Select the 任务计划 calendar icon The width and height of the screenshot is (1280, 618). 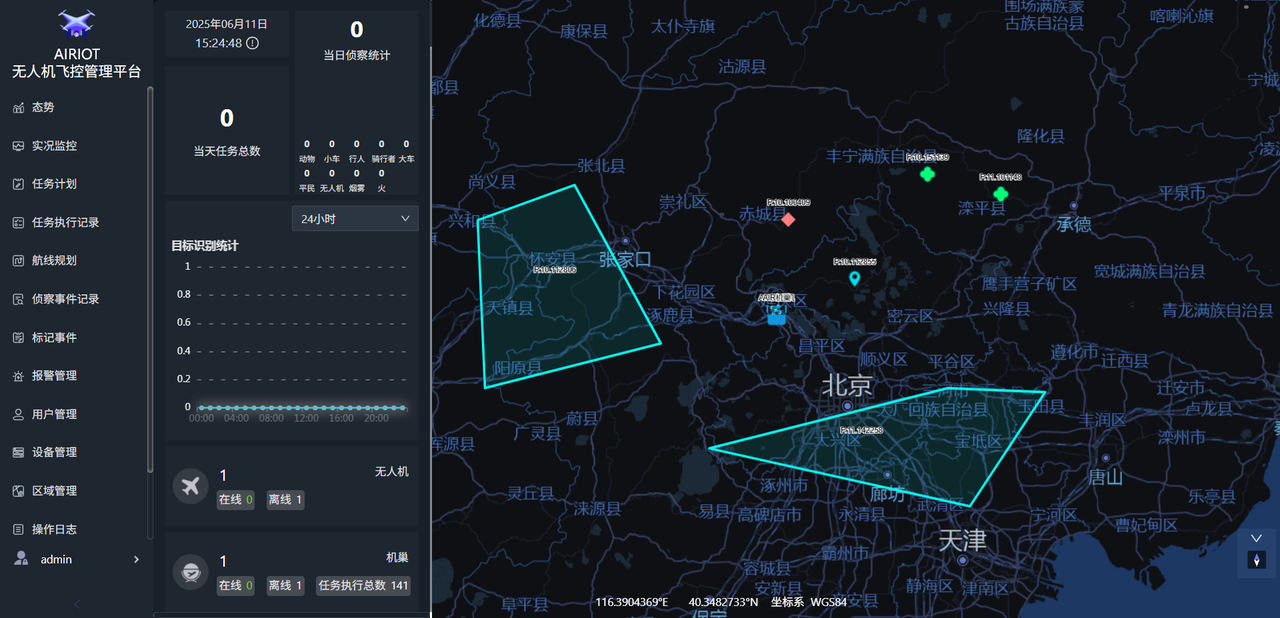tap(18, 184)
